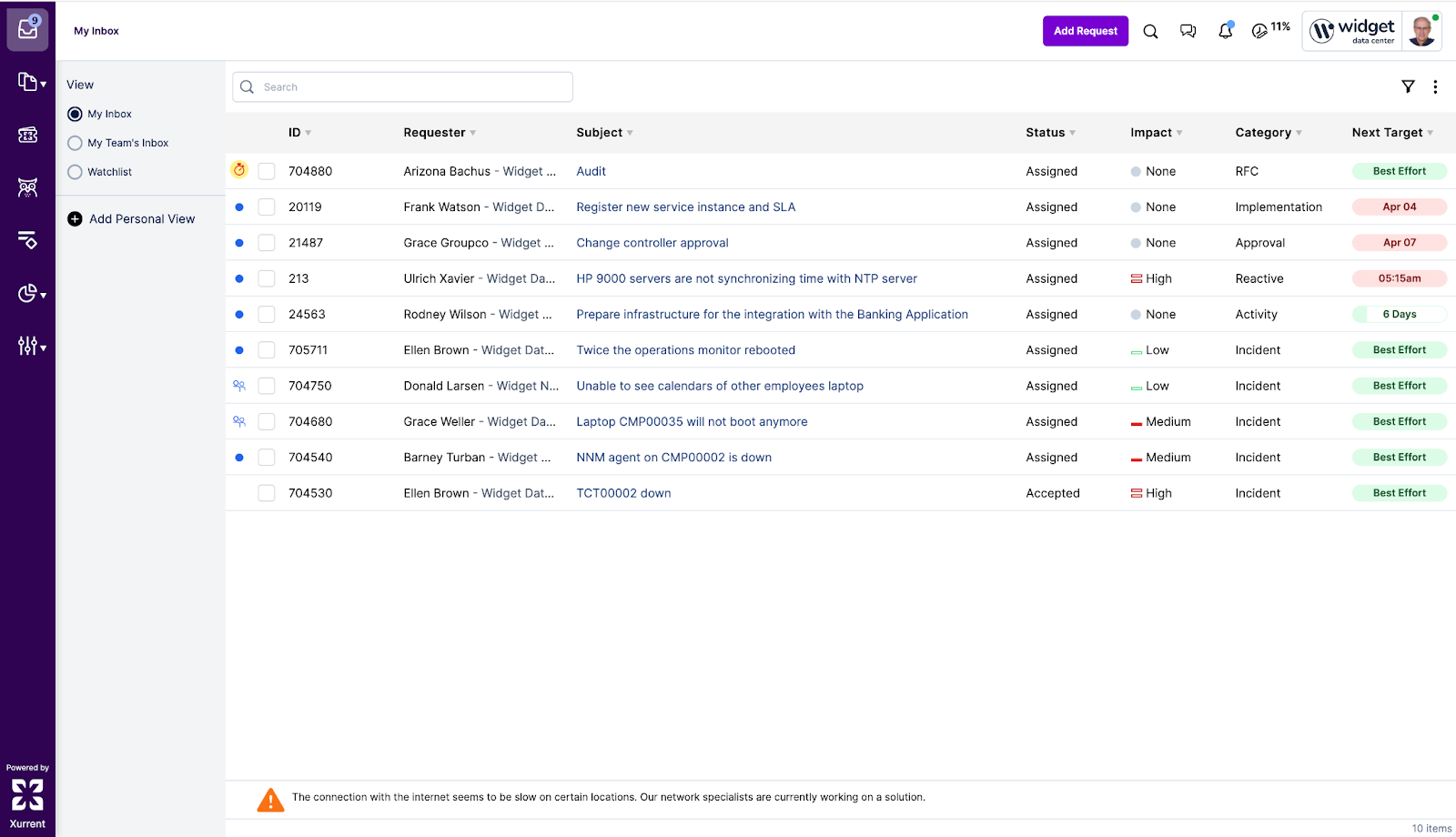
Task: Check the checkbox for request 704880
Action: tap(266, 171)
